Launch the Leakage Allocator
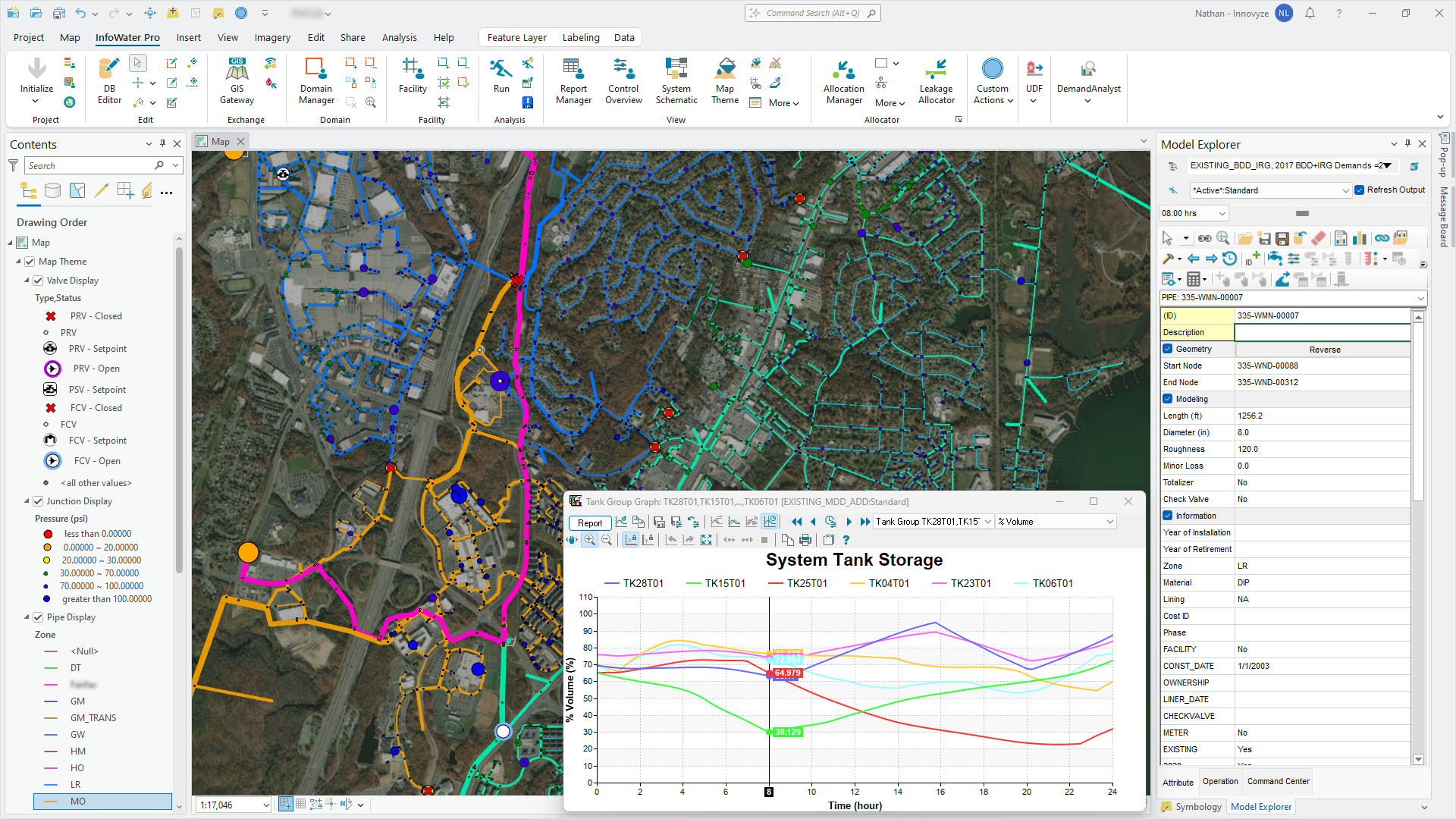1456x819 pixels. pyautogui.click(x=936, y=80)
